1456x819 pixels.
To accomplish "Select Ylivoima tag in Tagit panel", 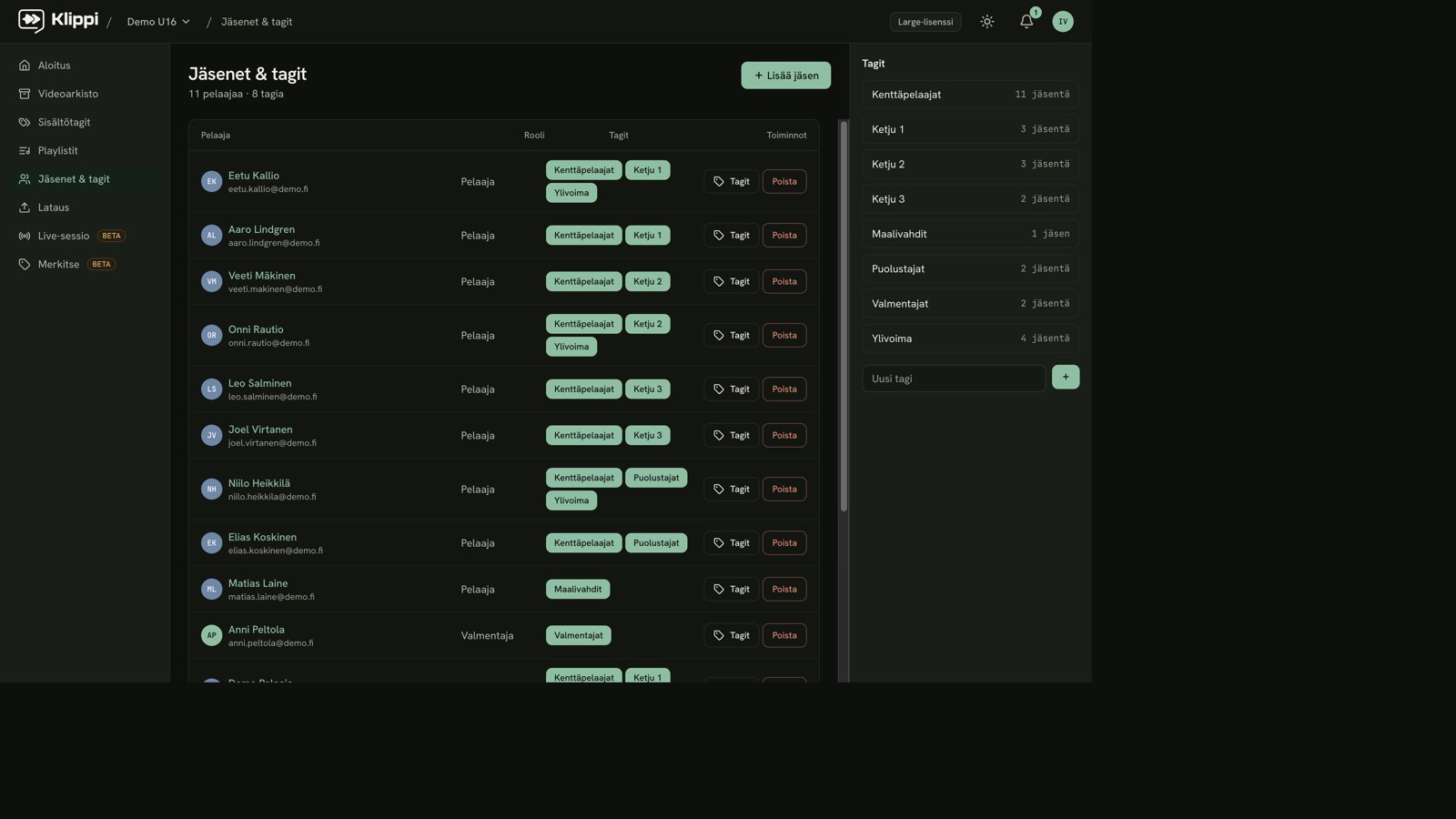I will pos(970,339).
